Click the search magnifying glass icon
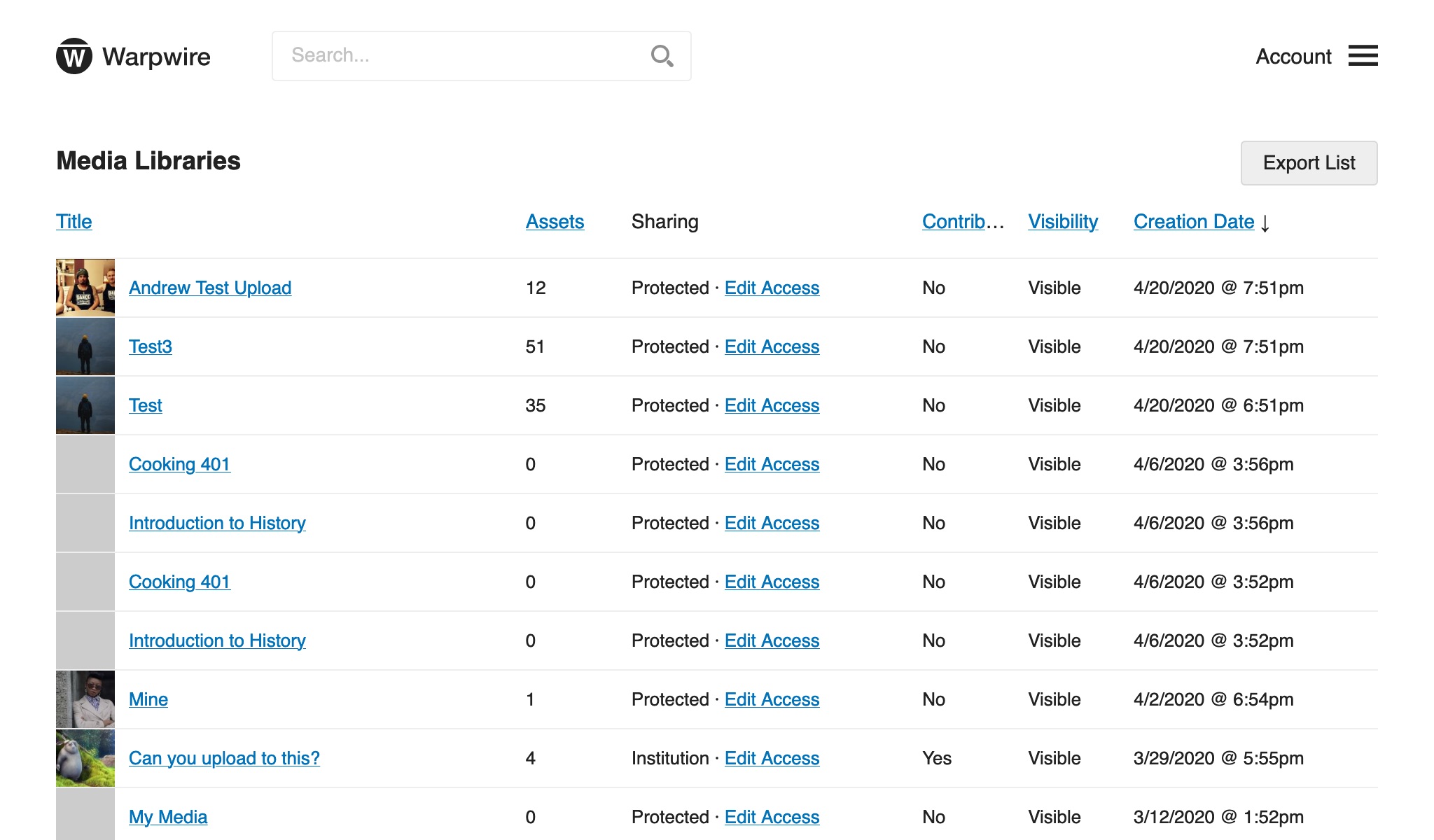 coord(662,56)
